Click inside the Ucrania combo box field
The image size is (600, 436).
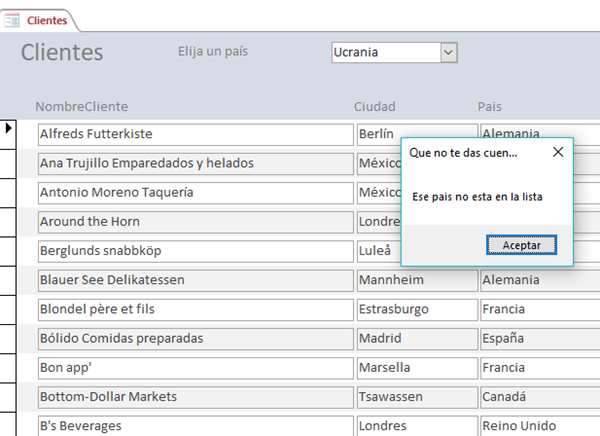386,52
